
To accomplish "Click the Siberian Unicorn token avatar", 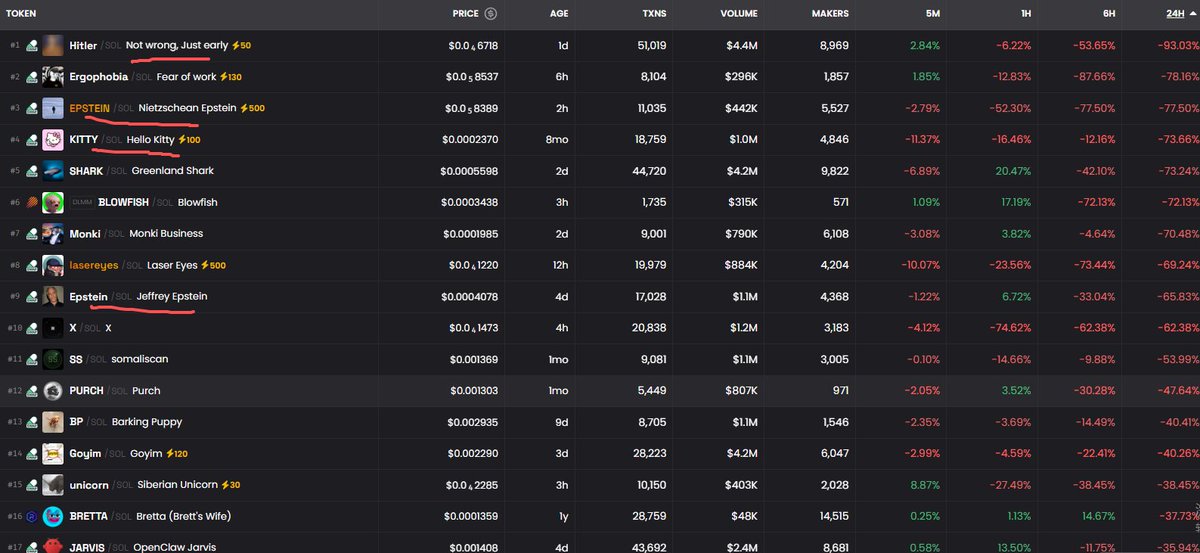I will point(53,485).
